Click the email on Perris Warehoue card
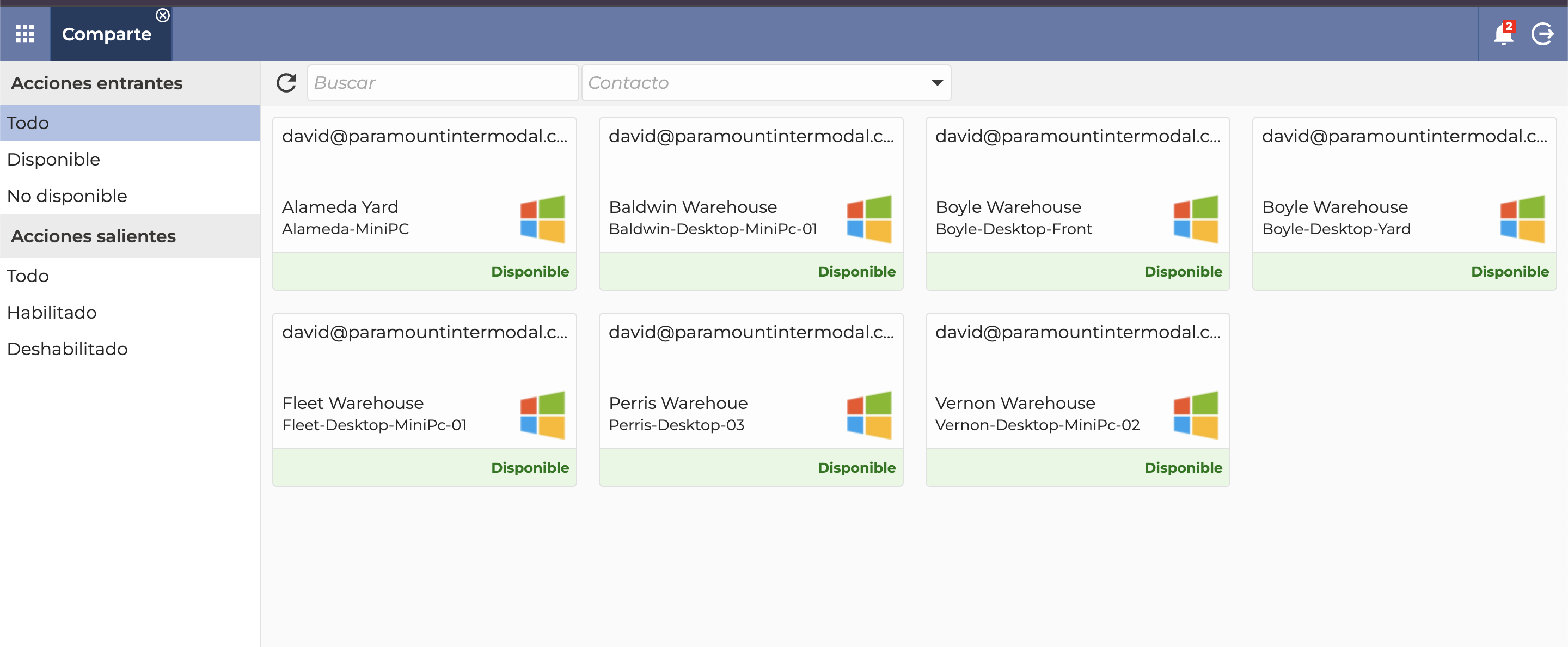The image size is (1568, 647). (x=751, y=332)
